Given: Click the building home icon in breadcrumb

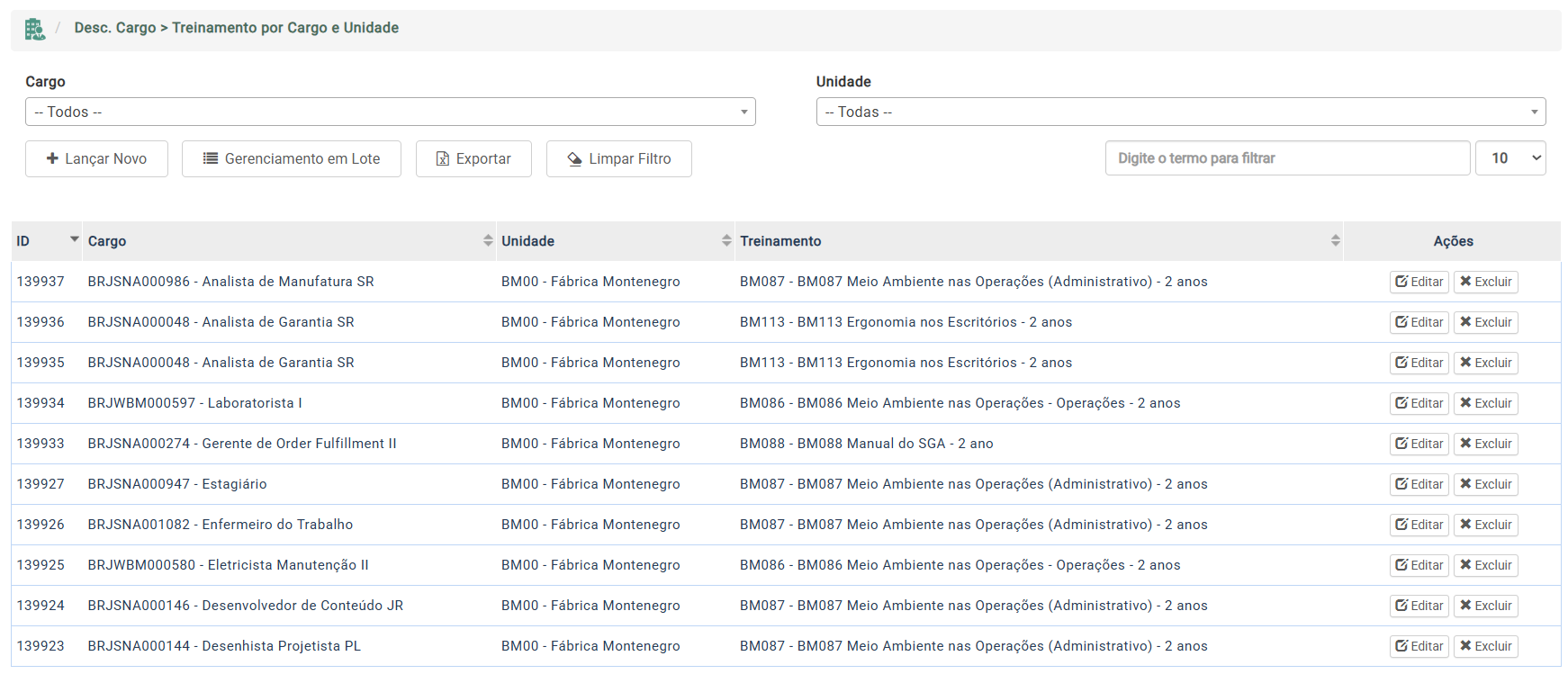Looking at the screenshot, I should pos(34,30).
